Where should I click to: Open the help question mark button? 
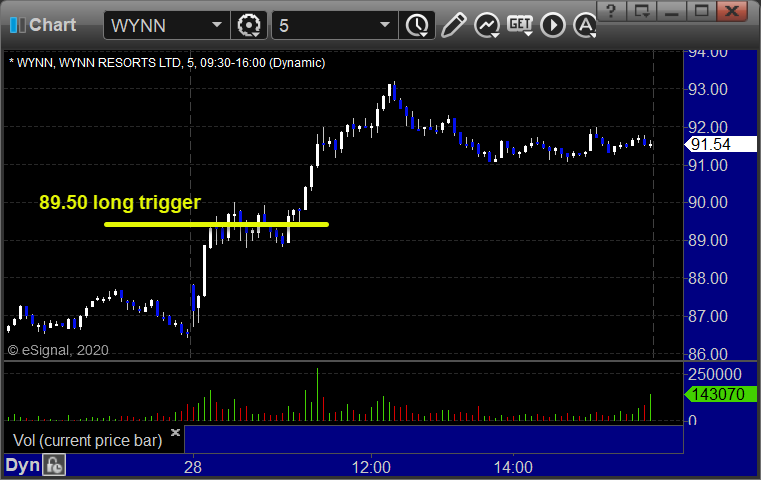611,11
